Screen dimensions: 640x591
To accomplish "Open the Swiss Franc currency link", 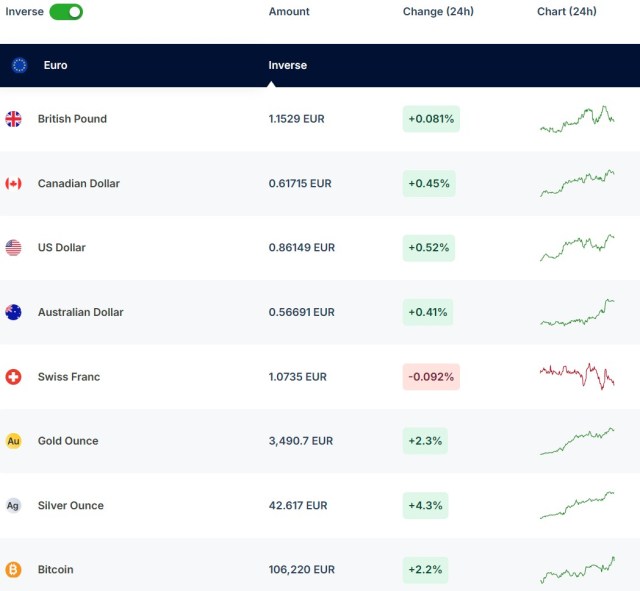I will click(x=68, y=377).
